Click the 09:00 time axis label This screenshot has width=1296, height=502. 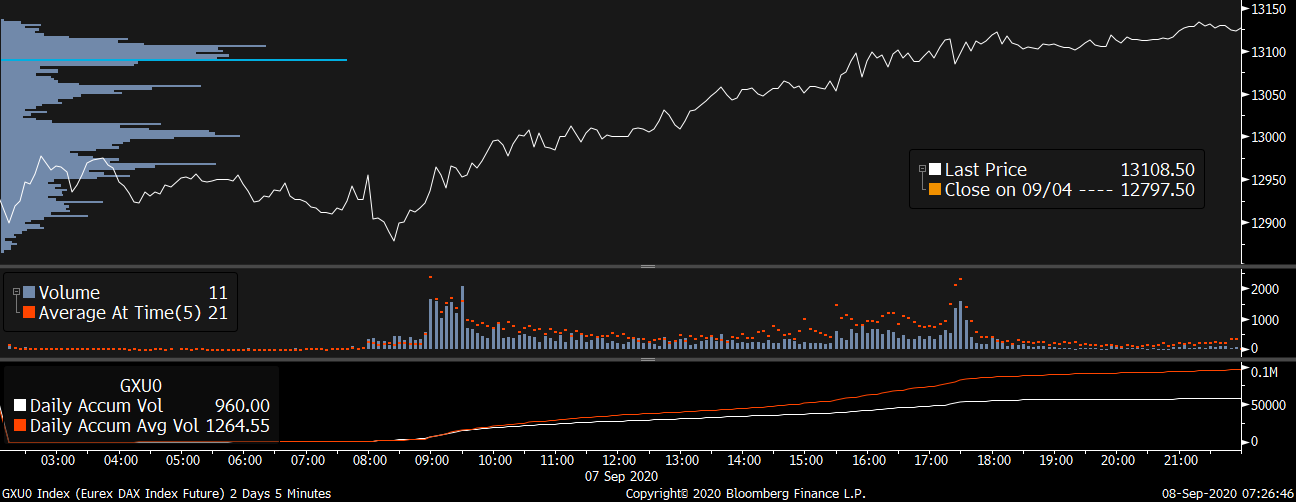(x=433, y=461)
